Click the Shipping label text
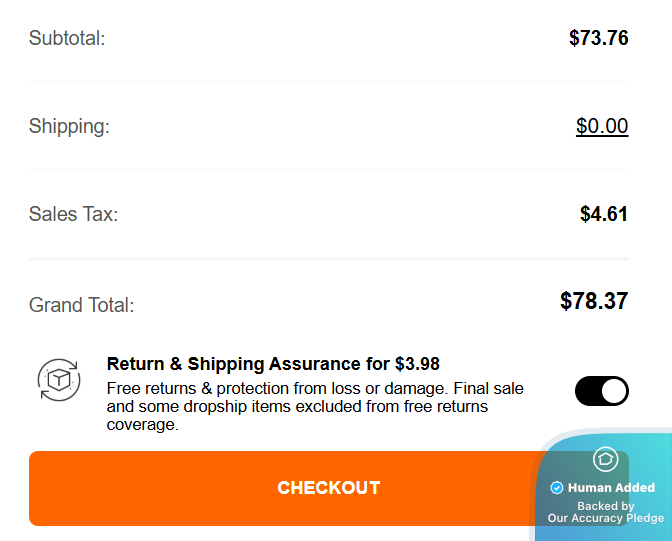This screenshot has width=672, height=541. pos(69,127)
